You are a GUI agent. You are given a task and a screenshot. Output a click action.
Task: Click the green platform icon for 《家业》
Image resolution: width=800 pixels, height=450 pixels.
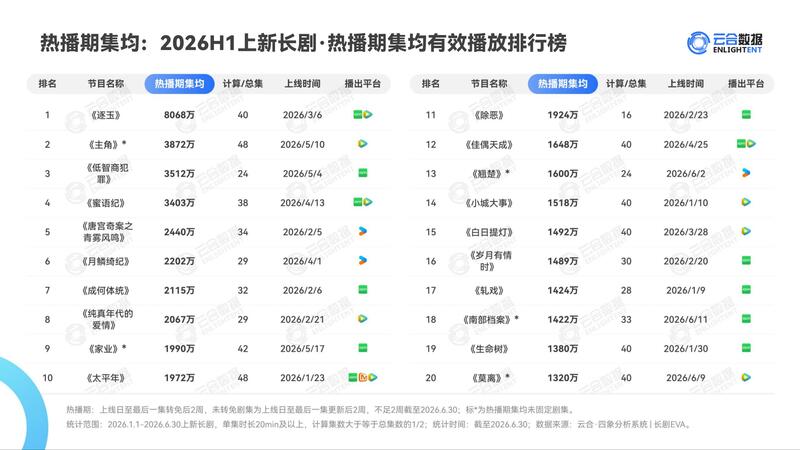point(363,348)
